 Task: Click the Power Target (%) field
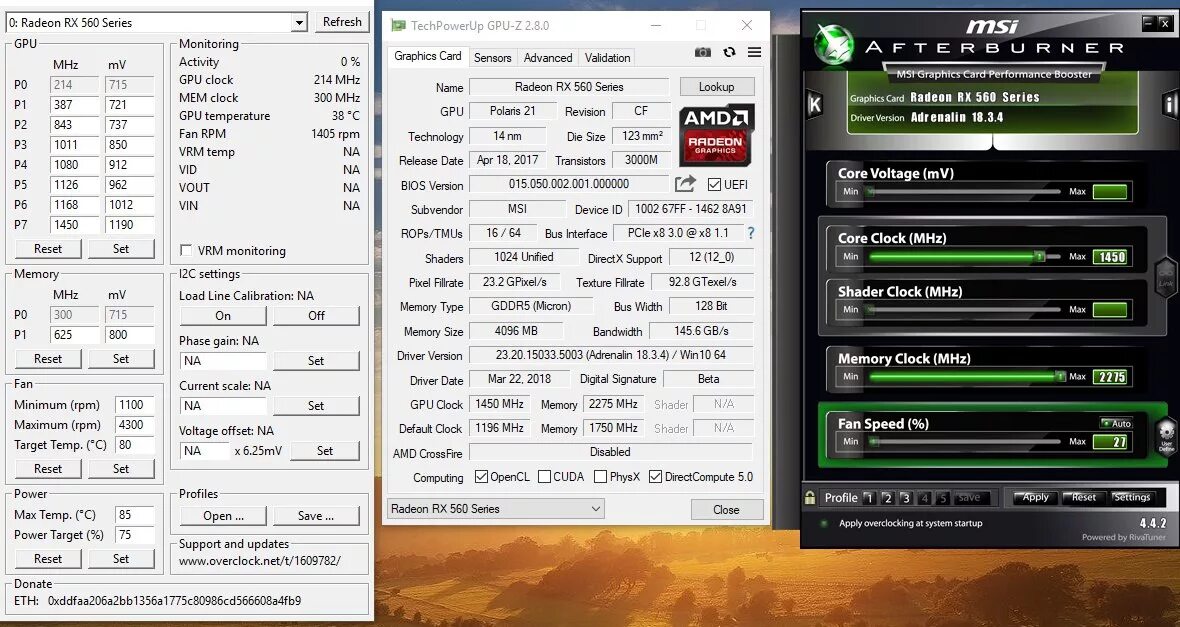click(x=135, y=535)
